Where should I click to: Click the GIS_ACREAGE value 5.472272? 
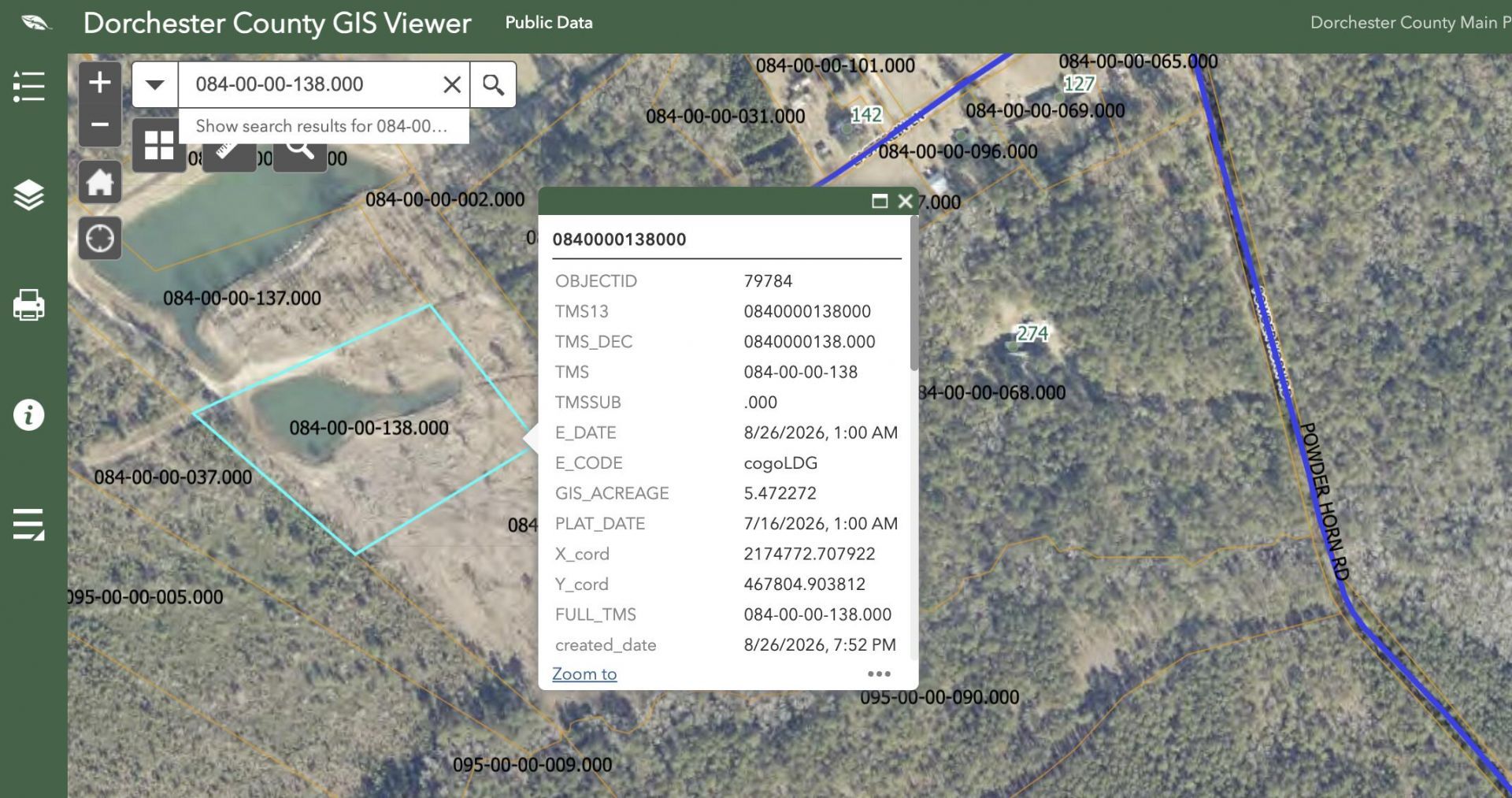coord(780,494)
